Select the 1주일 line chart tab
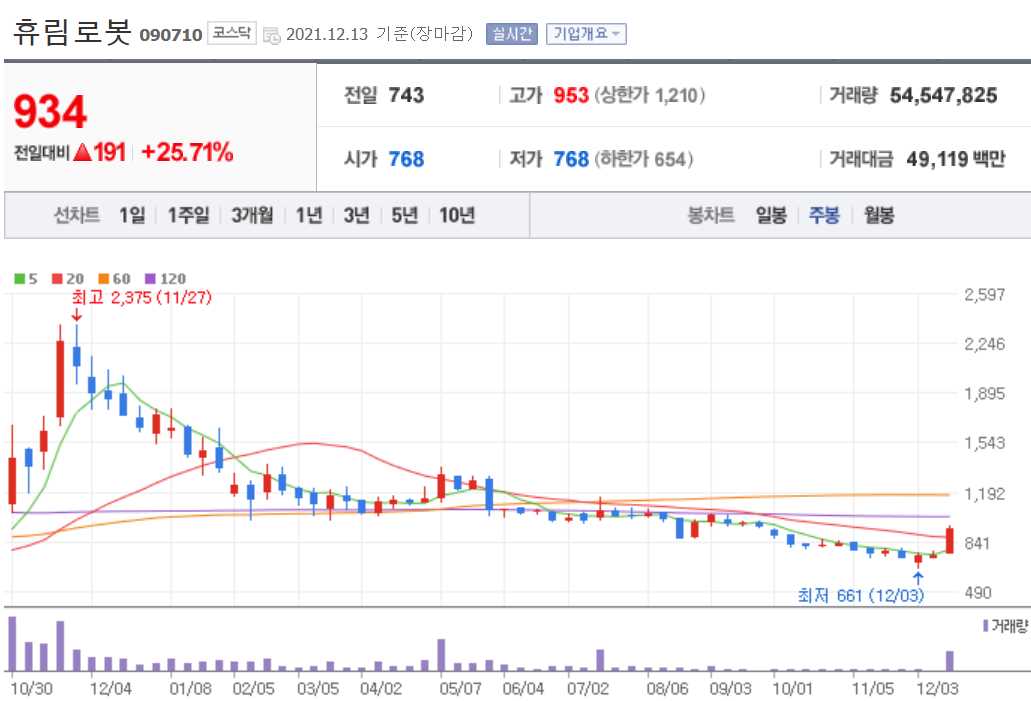1031x701 pixels. pos(188,215)
